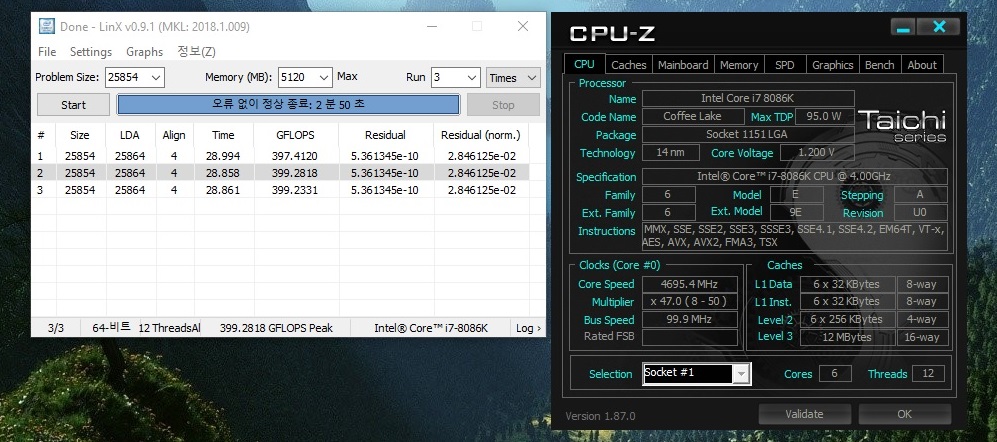Viewport: 997px width, 442px height.
Task: Click Intel Core i7-8086K in LinX status bar
Action: coord(430,328)
